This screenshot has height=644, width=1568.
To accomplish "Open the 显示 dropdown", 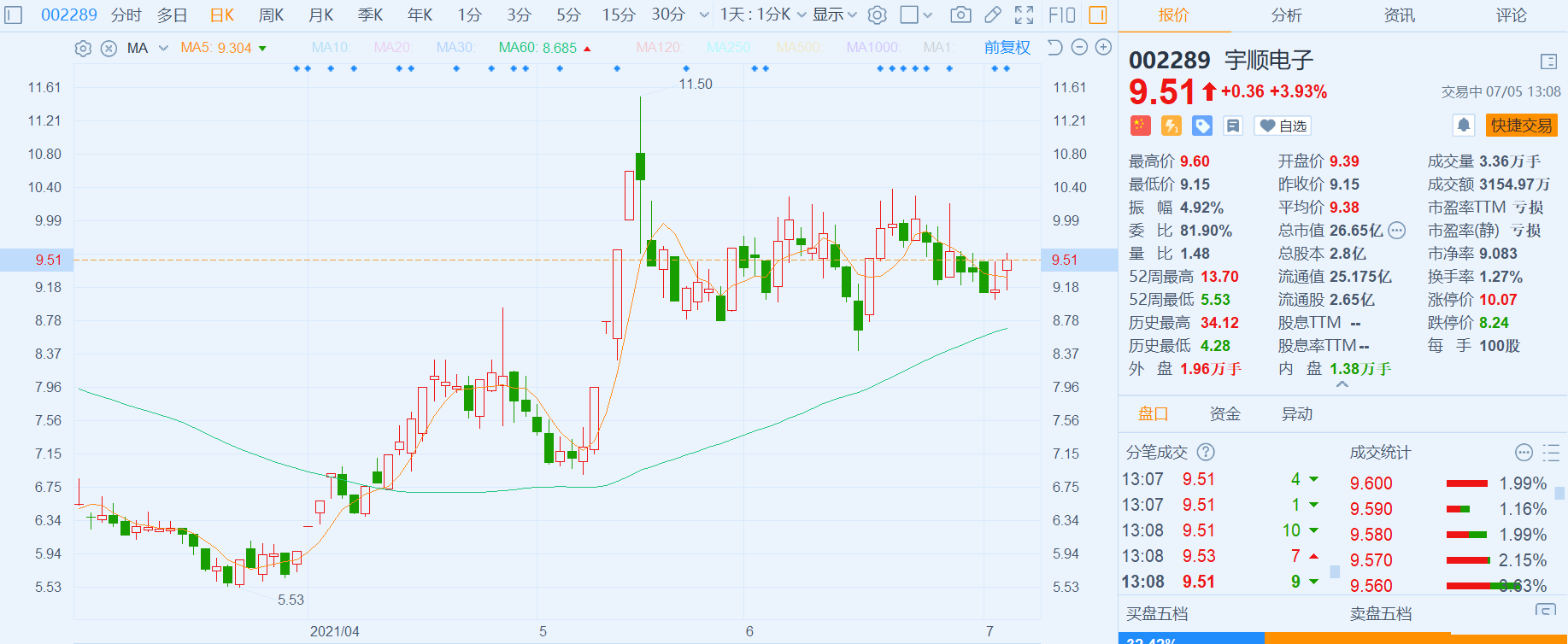I will click(834, 15).
